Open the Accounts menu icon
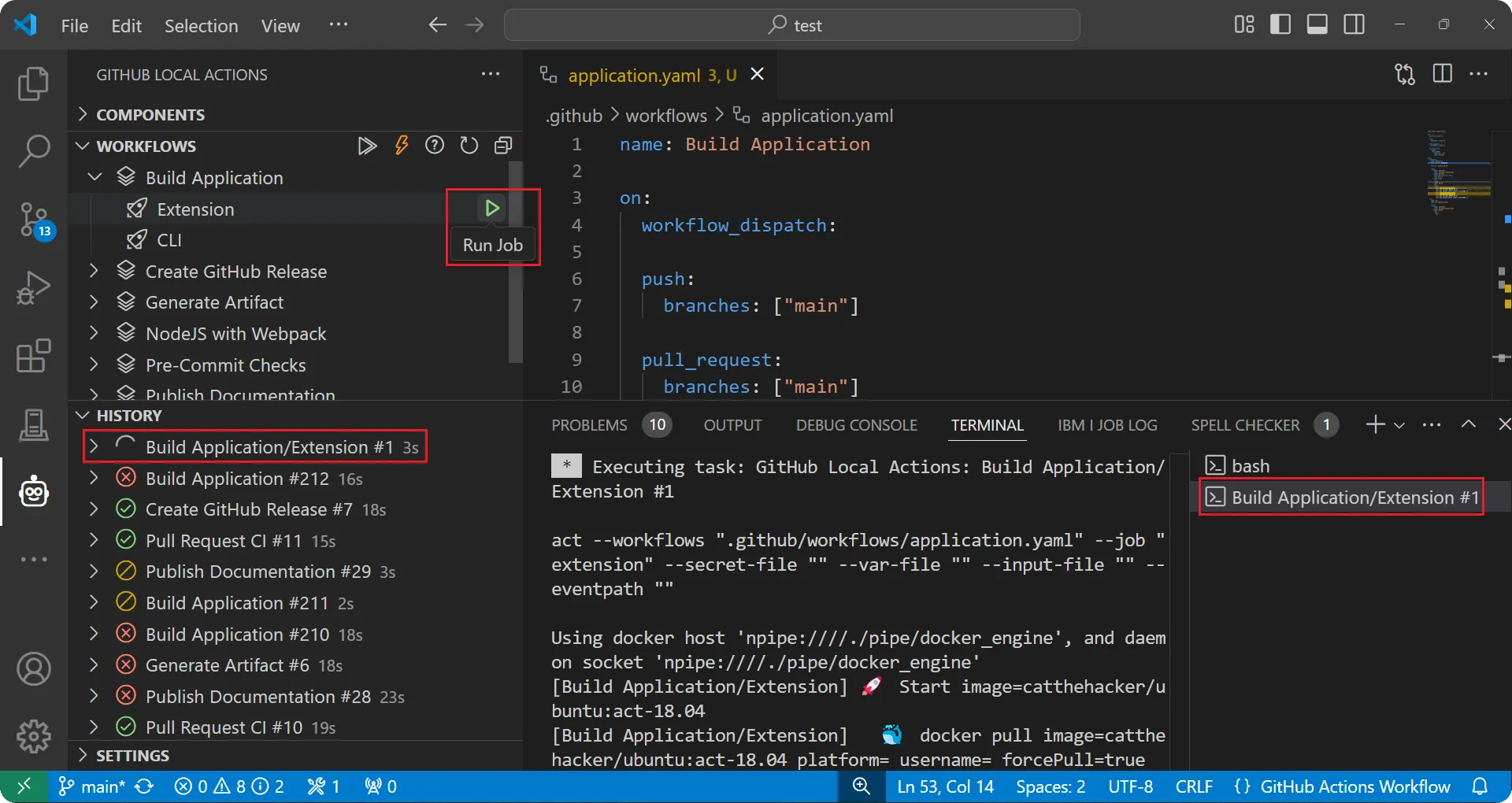 tap(33, 669)
